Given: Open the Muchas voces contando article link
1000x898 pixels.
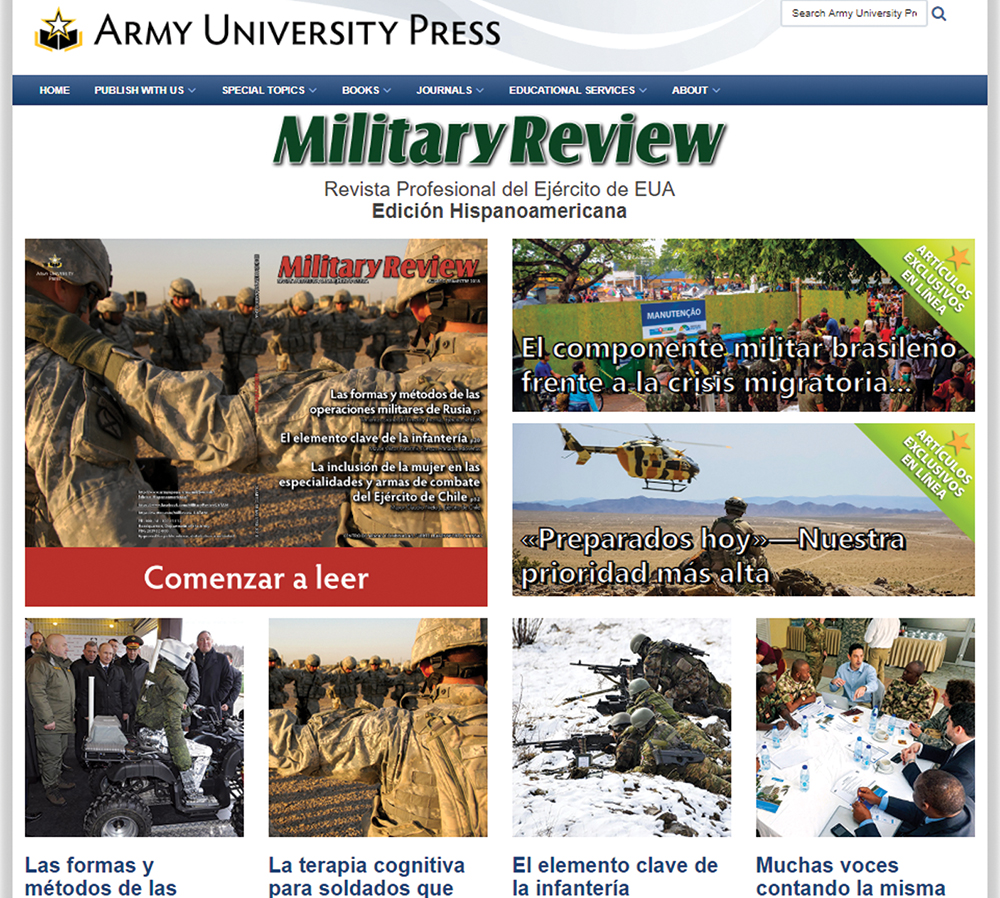Looking at the screenshot, I should pyautogui.click(x=851, y=876).
